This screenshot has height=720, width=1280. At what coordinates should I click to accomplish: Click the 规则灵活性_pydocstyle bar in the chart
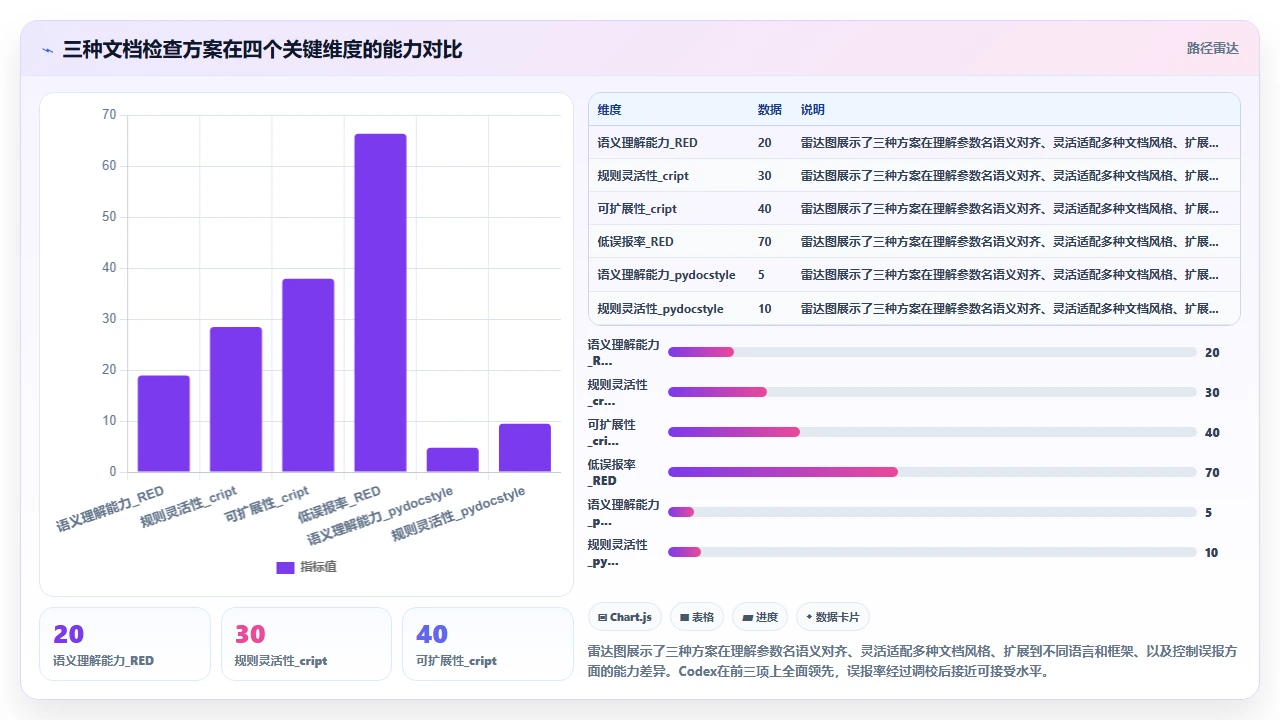[525, 448]
